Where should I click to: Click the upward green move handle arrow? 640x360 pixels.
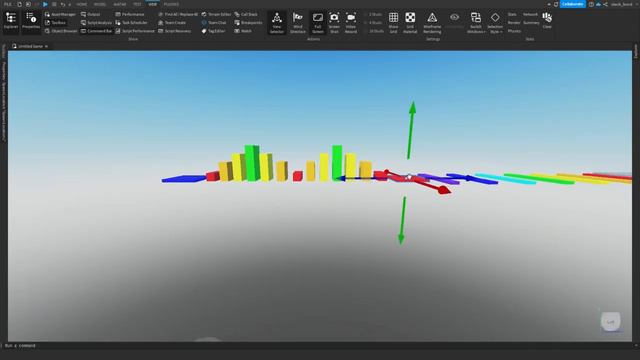click(411, 129)
